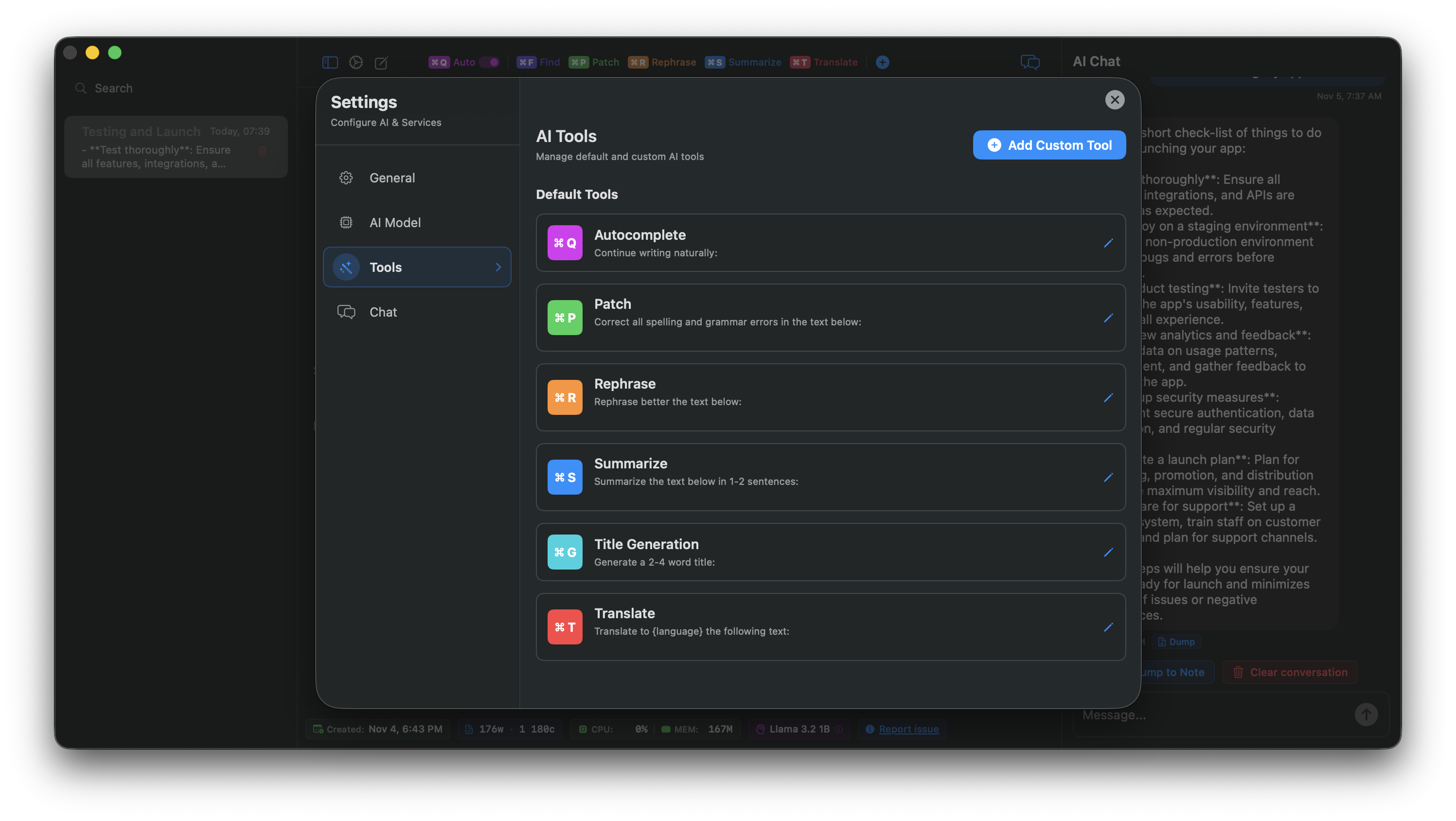Expand the Tools section chevron
This screenshot has height=821, width=1456.
[x=498, y=267]
